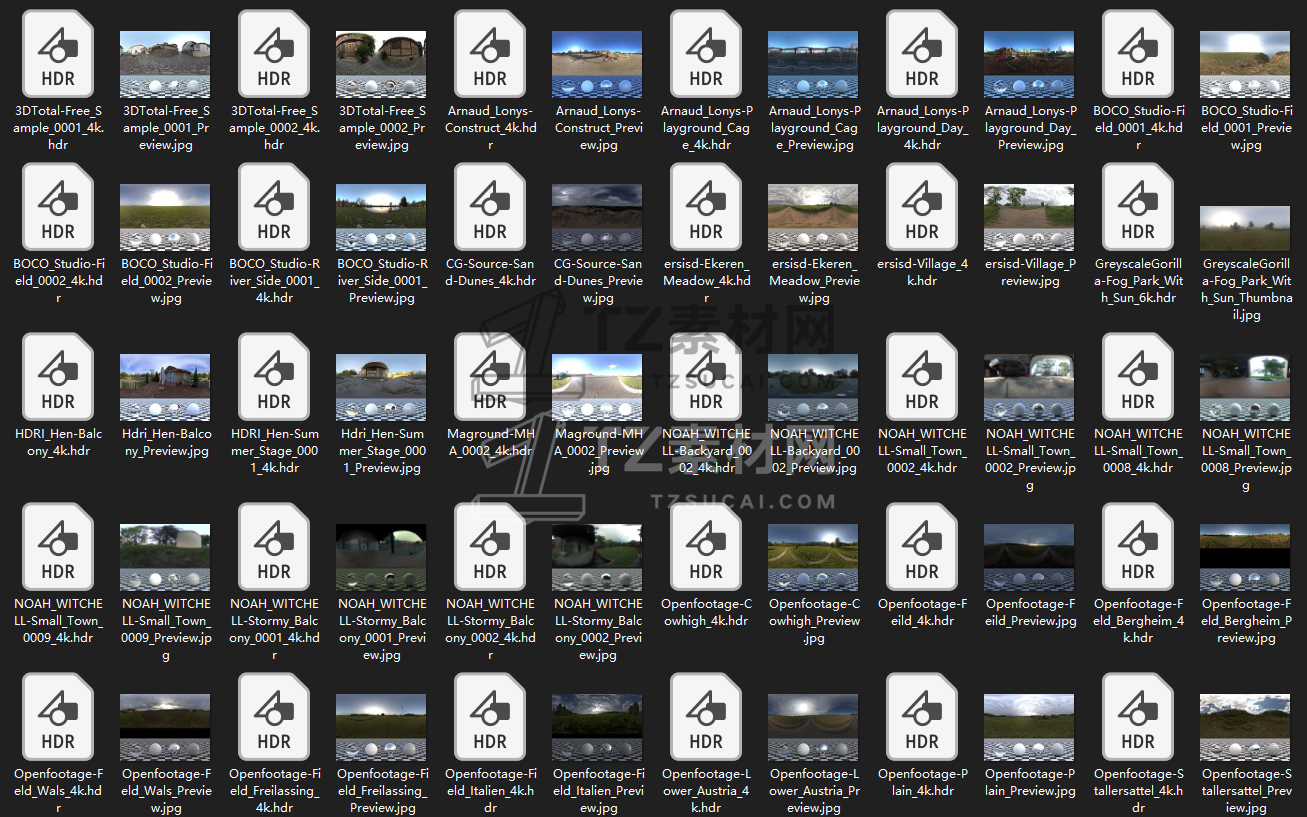Select the Openfootage-Field_Freilassing_4k.hdr file icon
1307x817 pixels.
274,718
